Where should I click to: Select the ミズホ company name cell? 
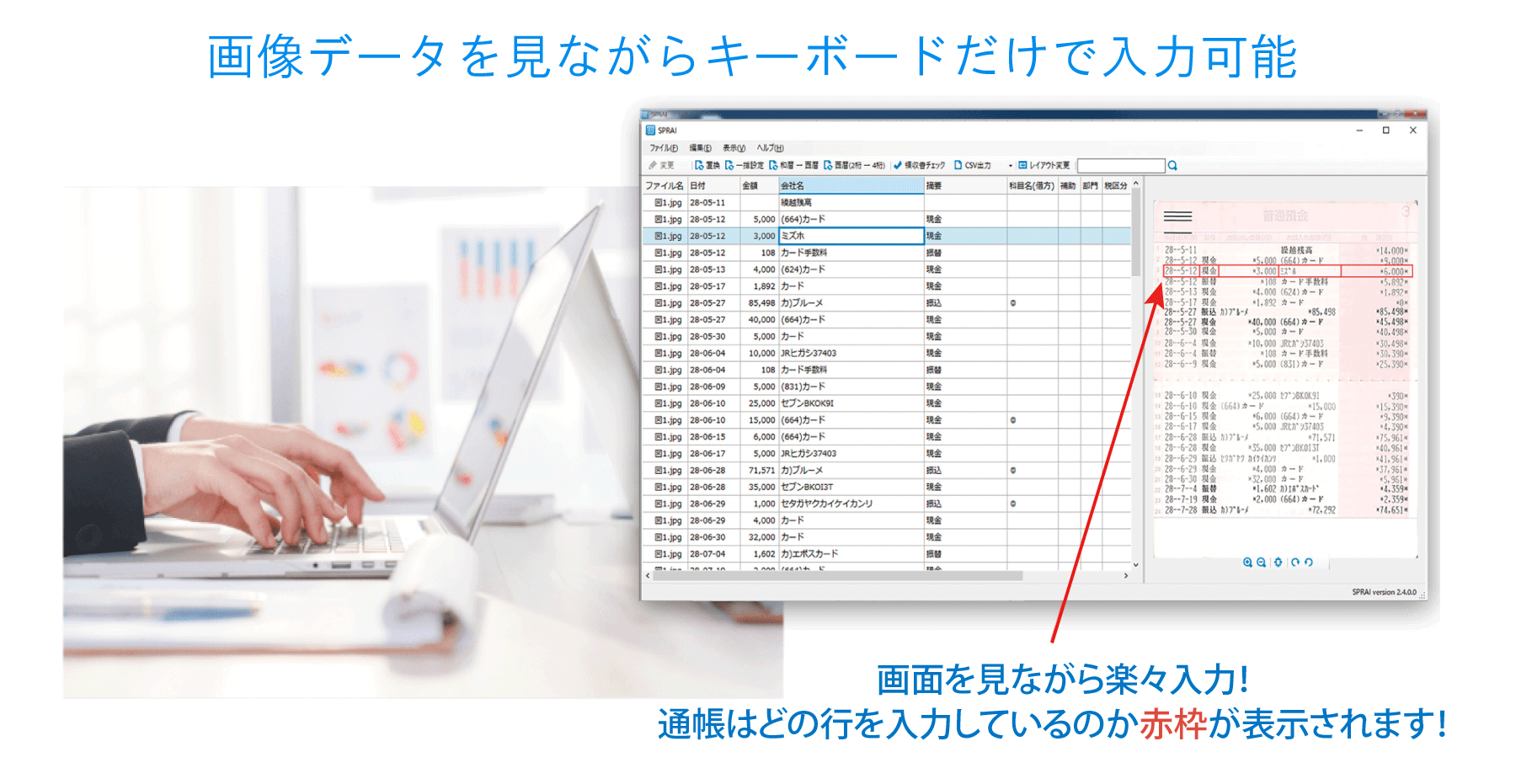pyautogui.click(x=851, y=236)
